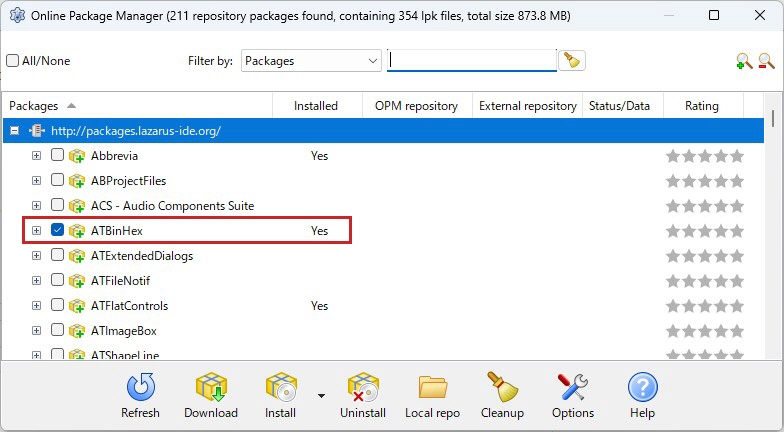Open the Install button dropdown arrow
Screen dimensions: 784x432
tap(321, 395)
